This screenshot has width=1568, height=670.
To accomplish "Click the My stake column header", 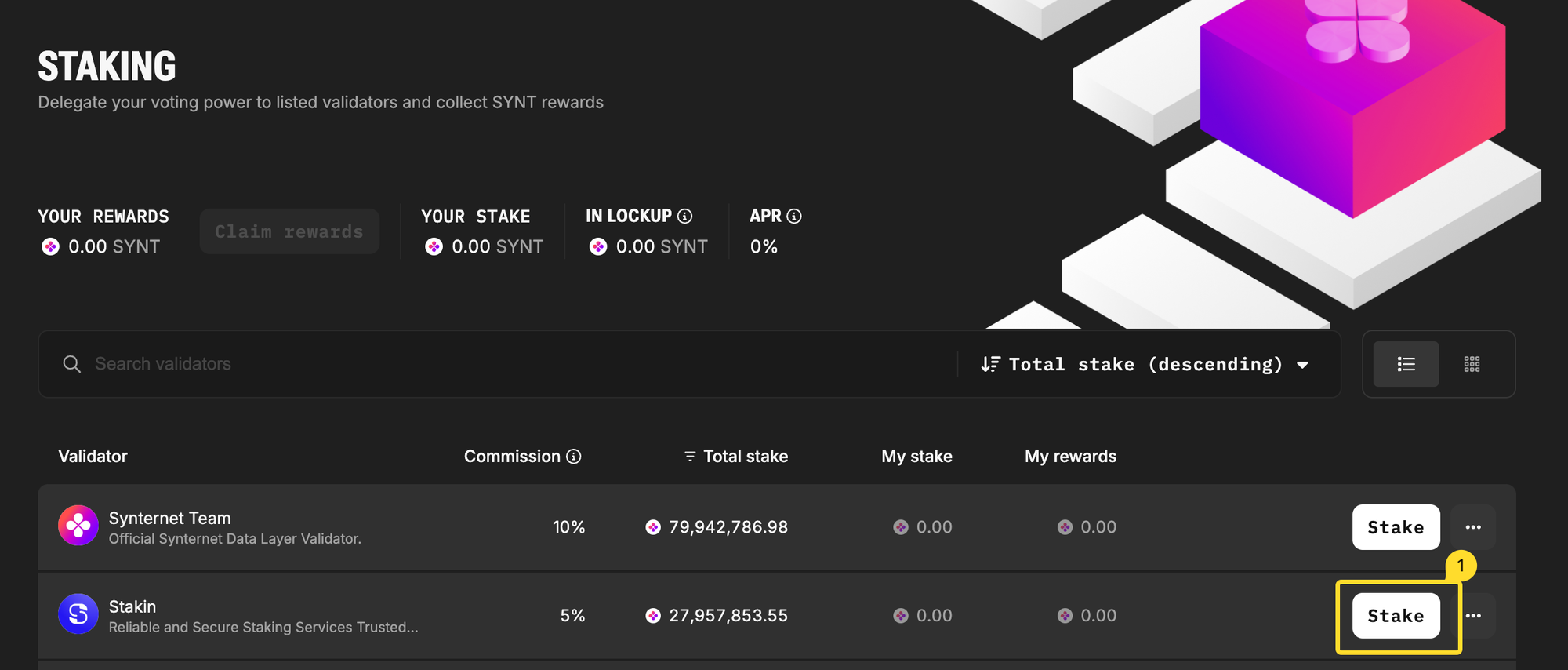I will point(916,457).
